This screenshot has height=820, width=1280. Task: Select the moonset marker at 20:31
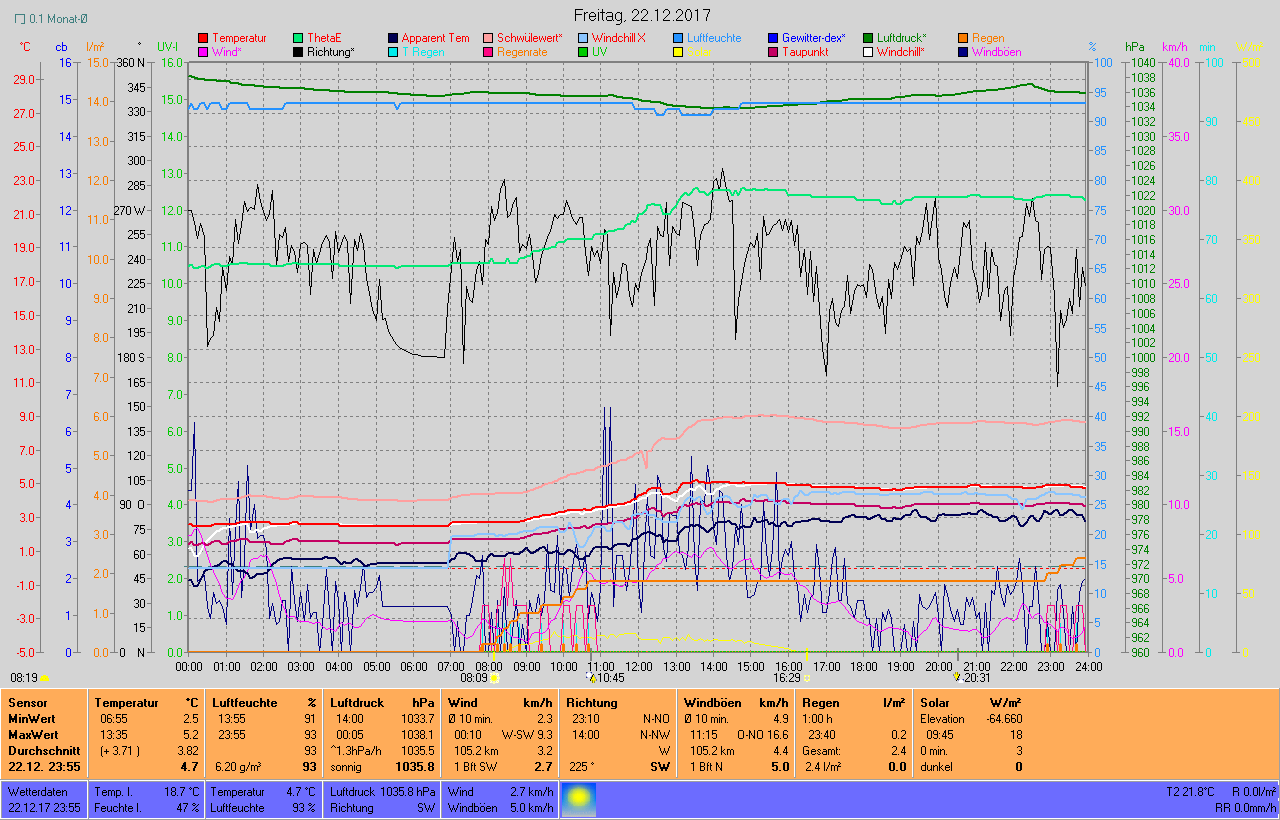[x=956, y=678]
